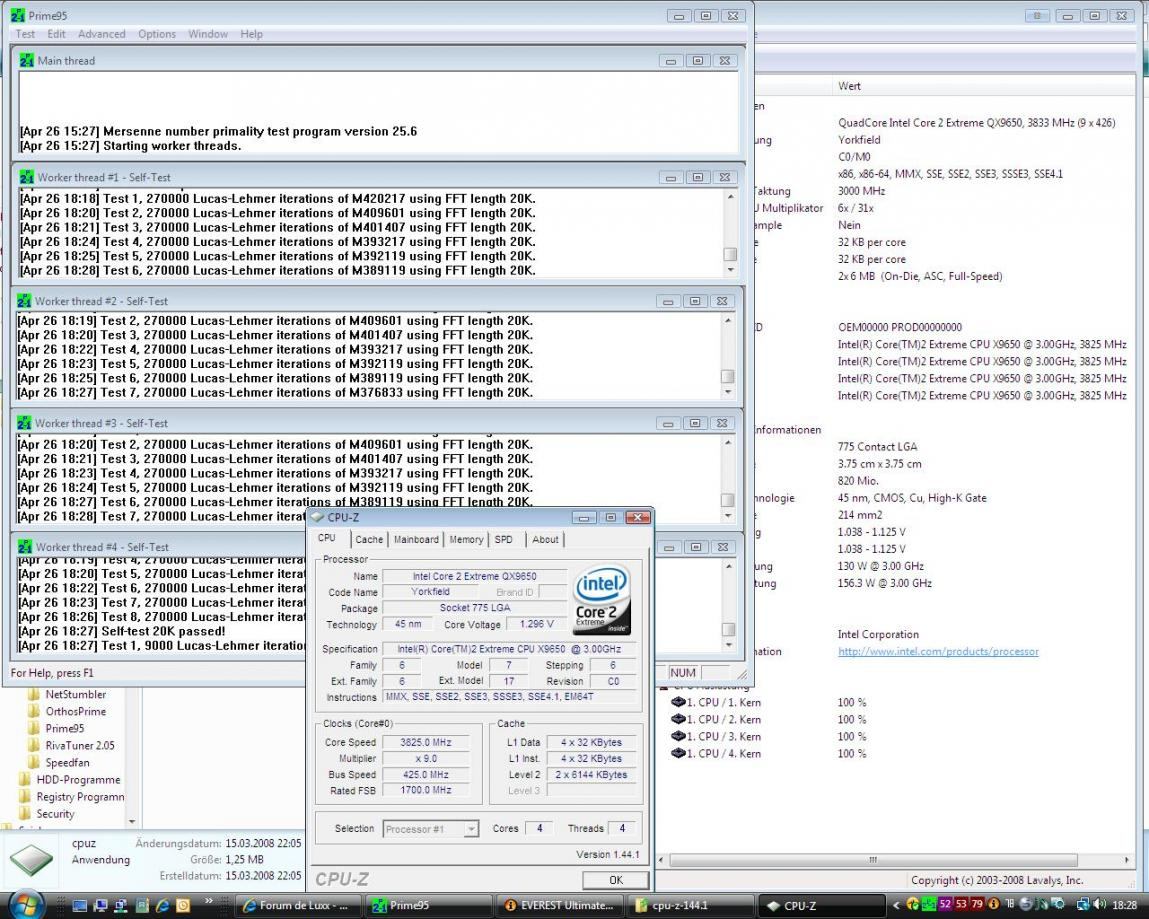Screen dimensions: 1149x919
Task: Open the Prime95 folder in tree
Action: (64, 728)
